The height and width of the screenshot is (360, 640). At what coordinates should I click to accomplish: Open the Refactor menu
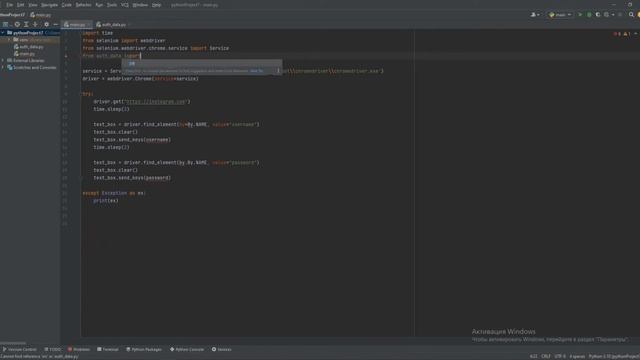(x=83, y=5)
